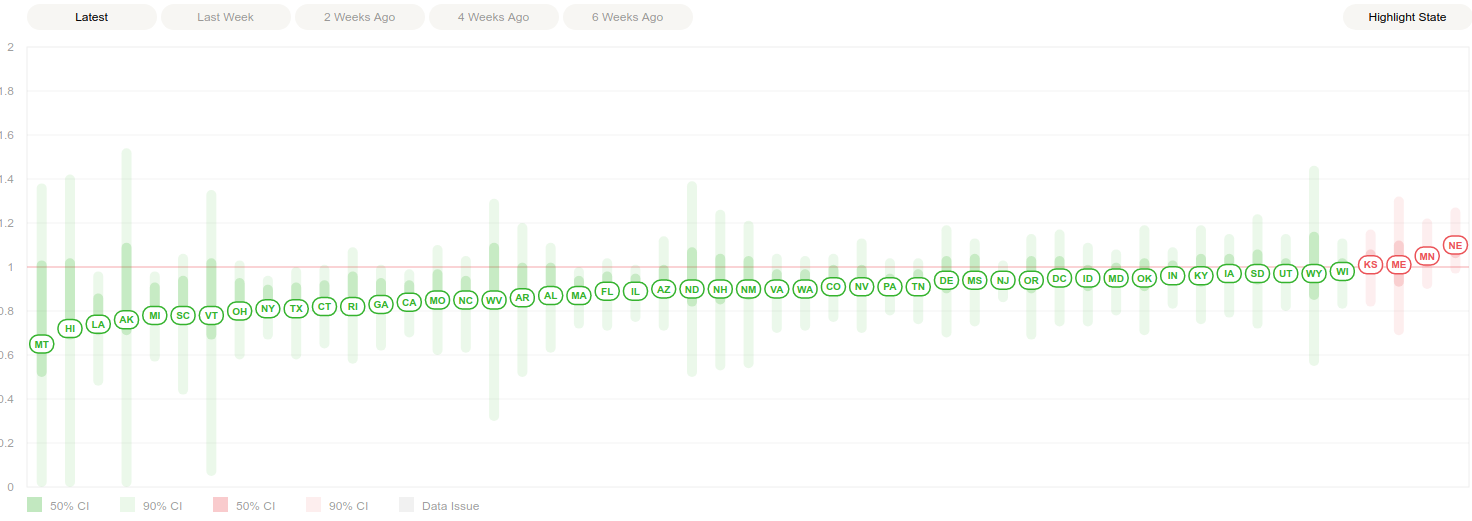Image resolution: width=1472 pixels, height=521 pixels.
Task: Open the 2 Weeks Ago view
Action: click(x=359, y=17)
